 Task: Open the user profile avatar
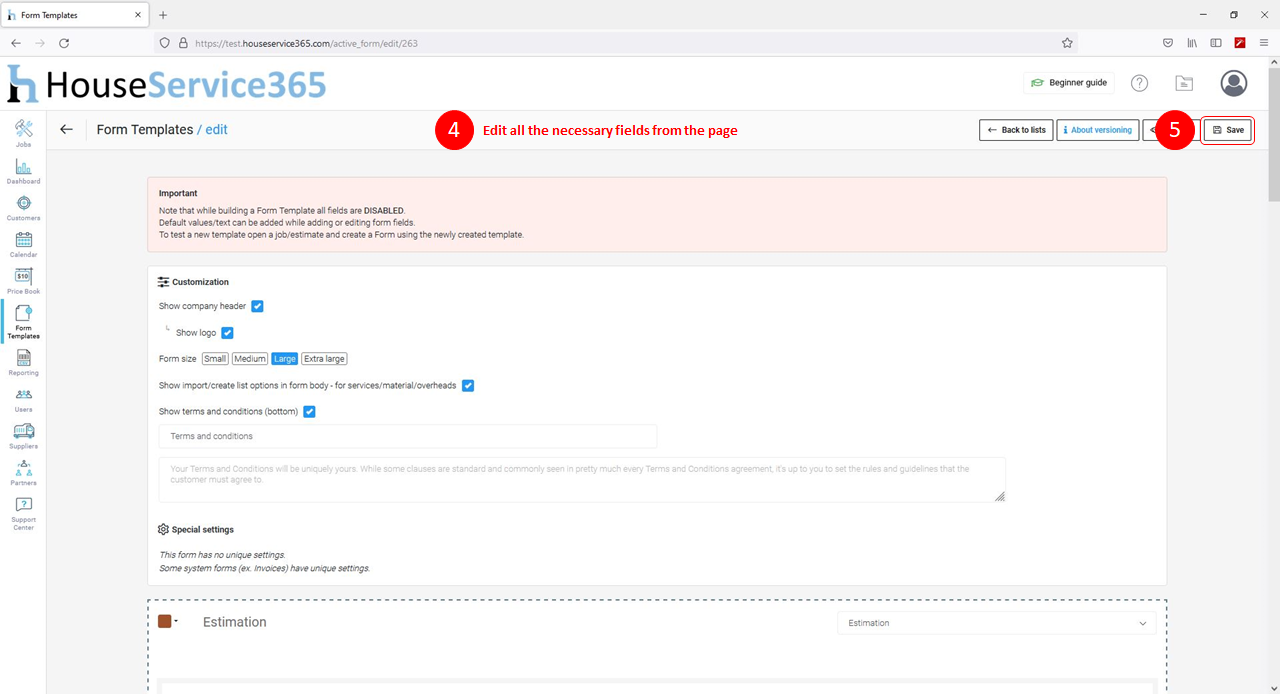(1234, 83)
